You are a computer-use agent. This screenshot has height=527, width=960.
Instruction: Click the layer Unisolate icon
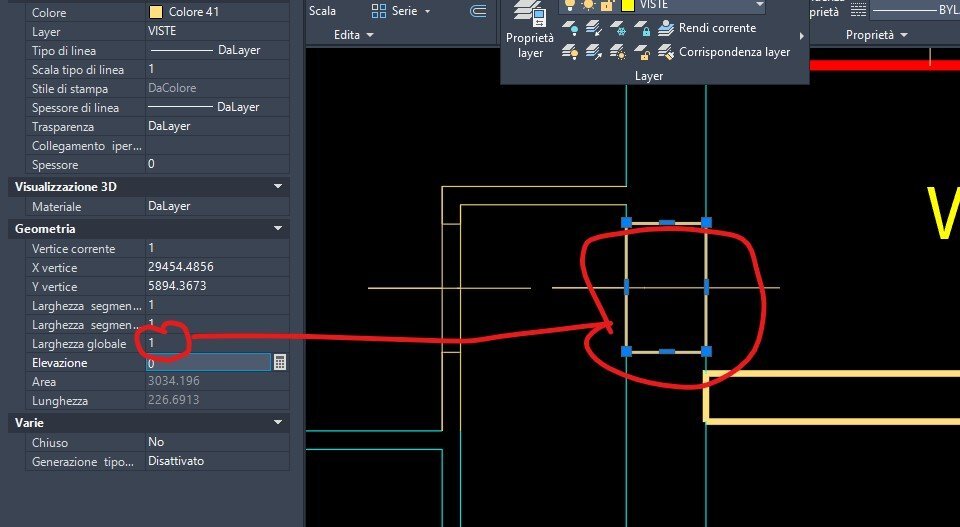click(x=593, y=53)
